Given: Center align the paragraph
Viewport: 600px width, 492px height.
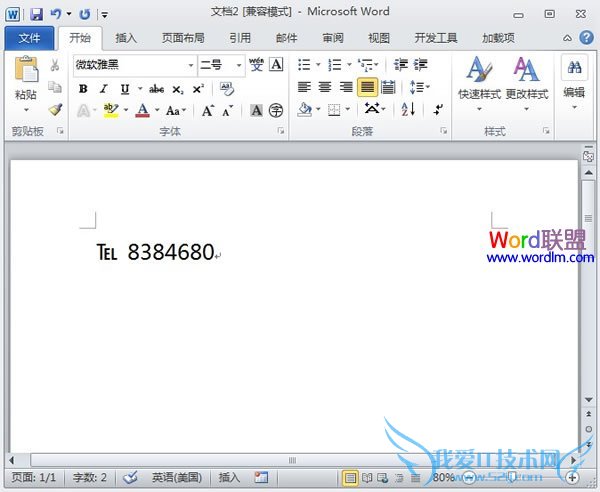Looking at the screenshot, I should (x=325, y=87).
